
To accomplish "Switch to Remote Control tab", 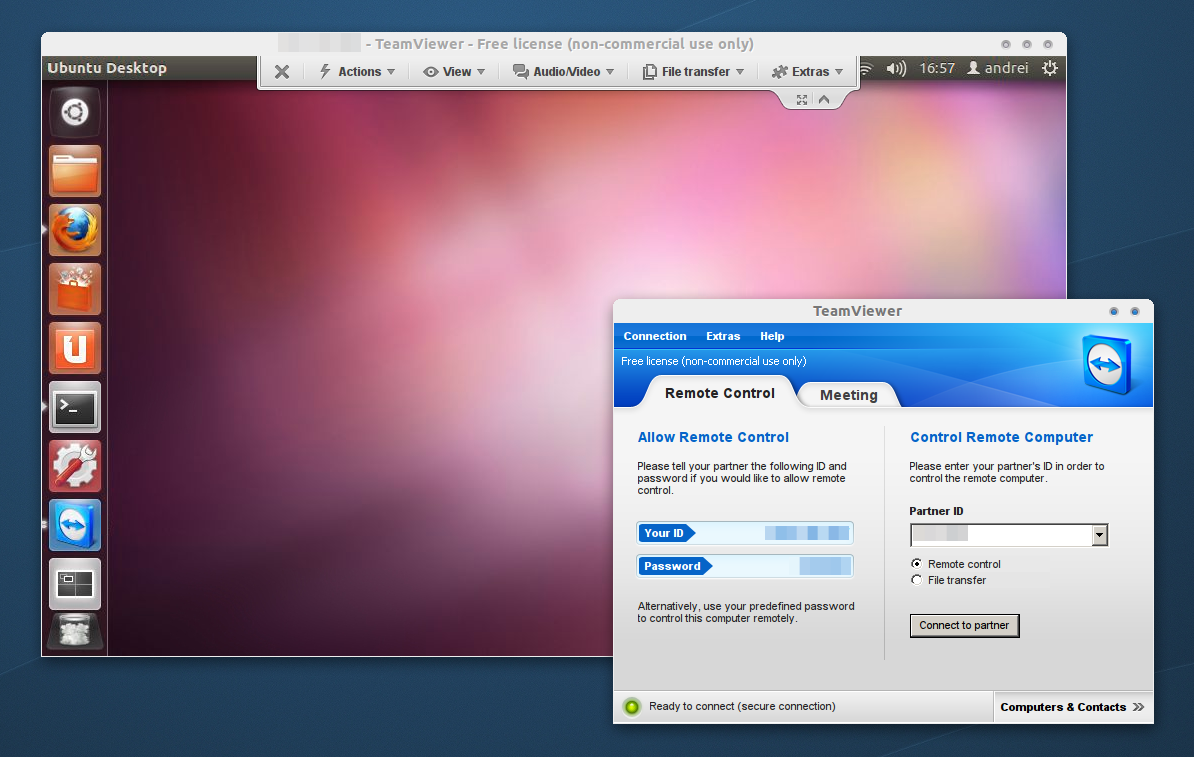I will pos(720,393).
